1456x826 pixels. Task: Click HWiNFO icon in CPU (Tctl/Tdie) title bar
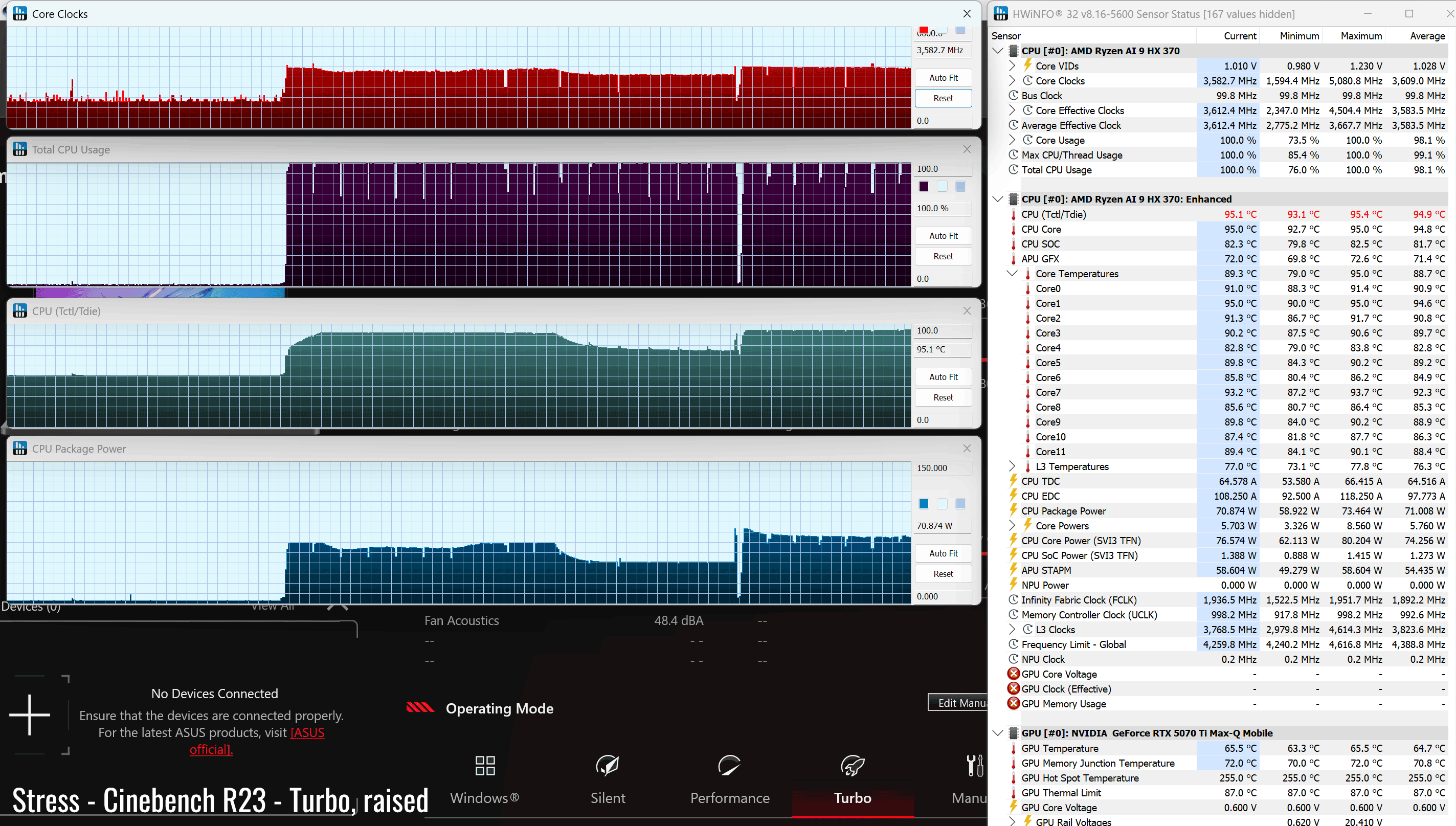pos(20,311)
